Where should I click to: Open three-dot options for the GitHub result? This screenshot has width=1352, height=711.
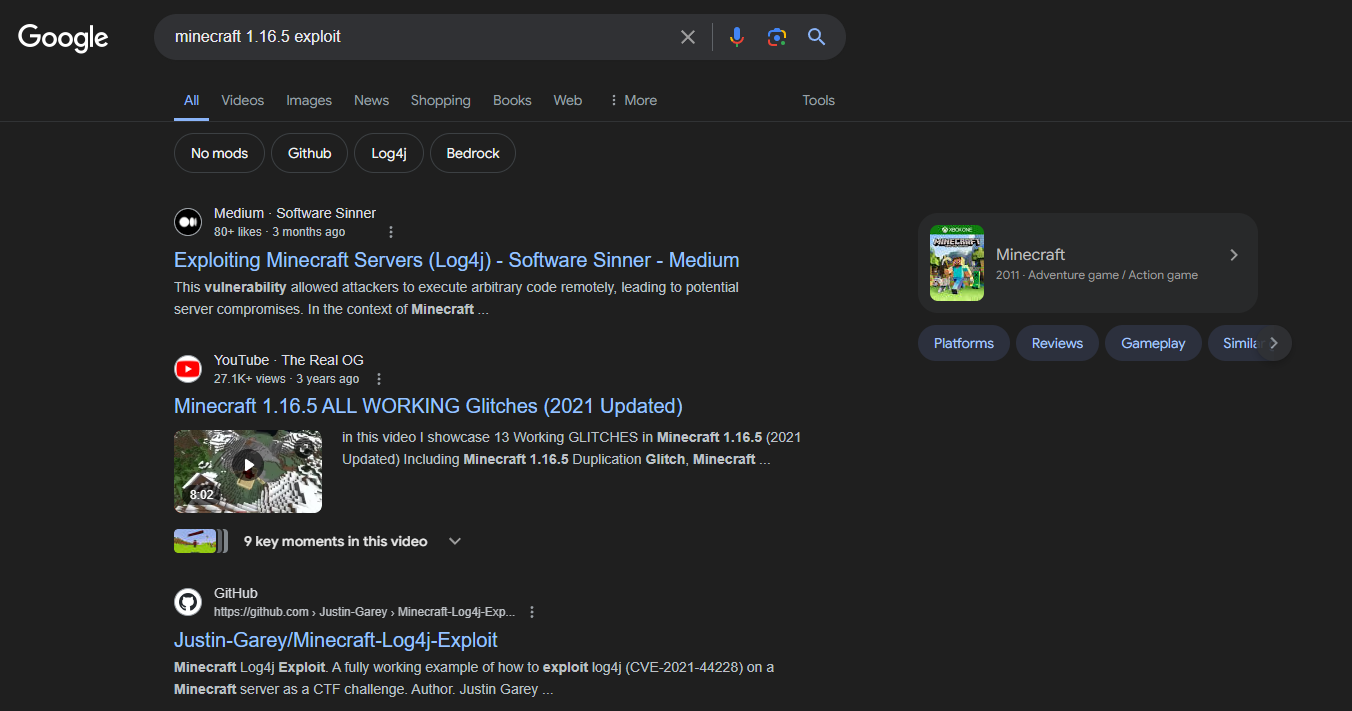532,612
